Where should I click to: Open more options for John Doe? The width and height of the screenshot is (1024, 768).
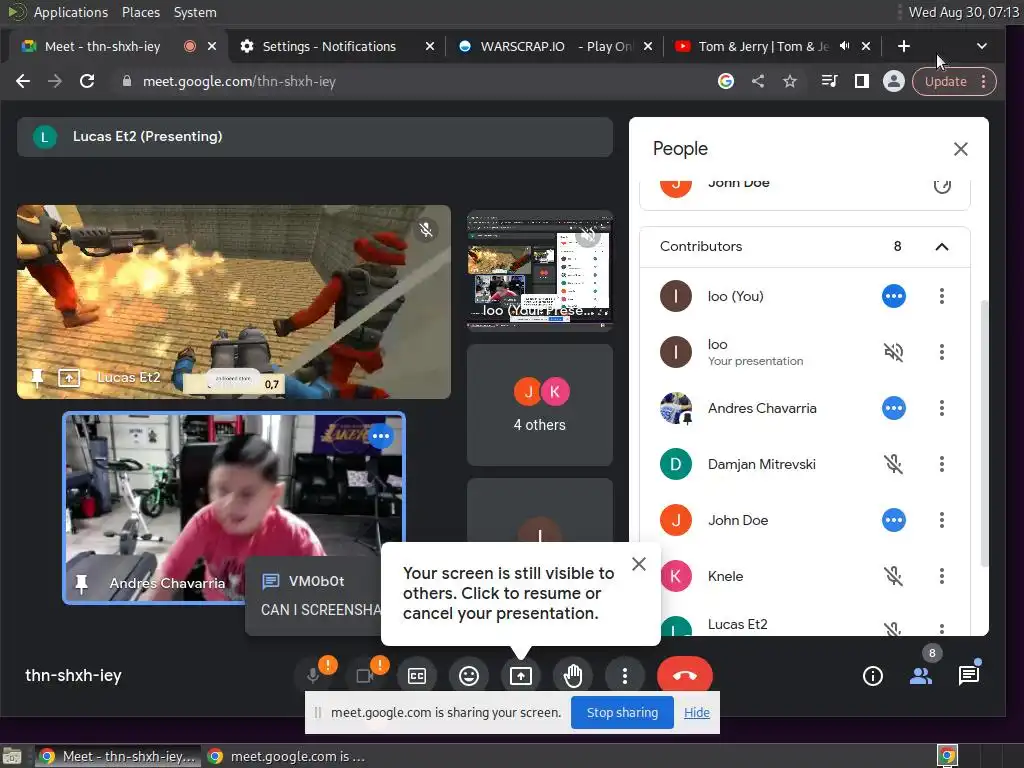coord(941,520)
